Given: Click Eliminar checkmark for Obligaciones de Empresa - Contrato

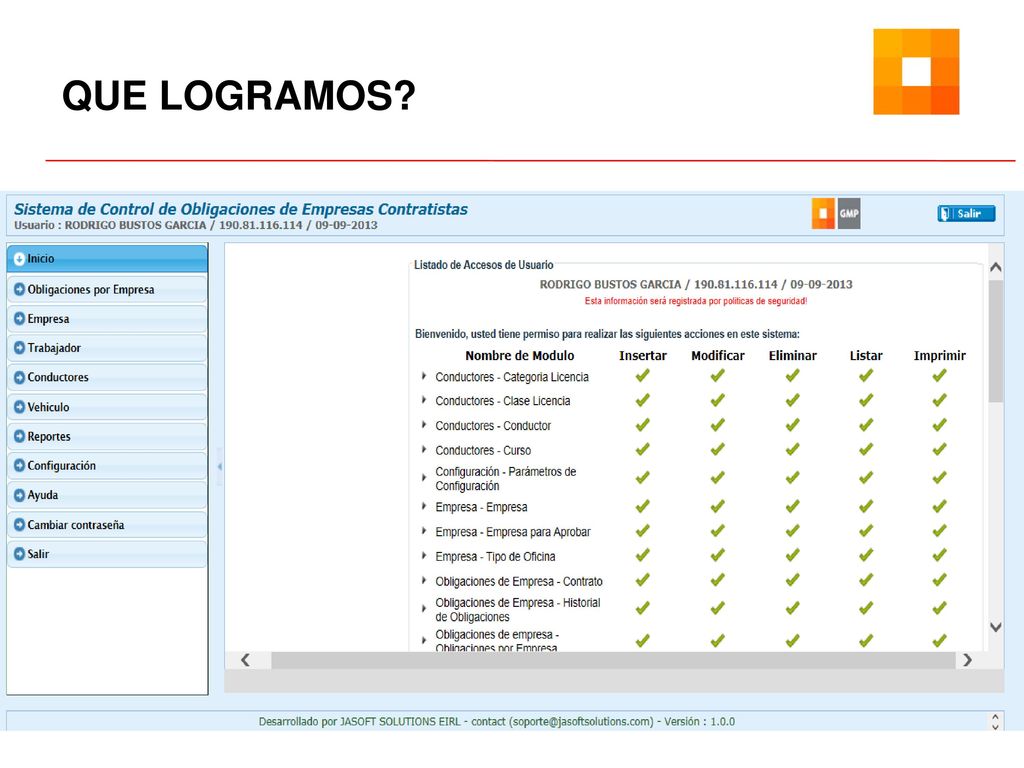Looking at the screenshot, I should (x=792, y=581).
